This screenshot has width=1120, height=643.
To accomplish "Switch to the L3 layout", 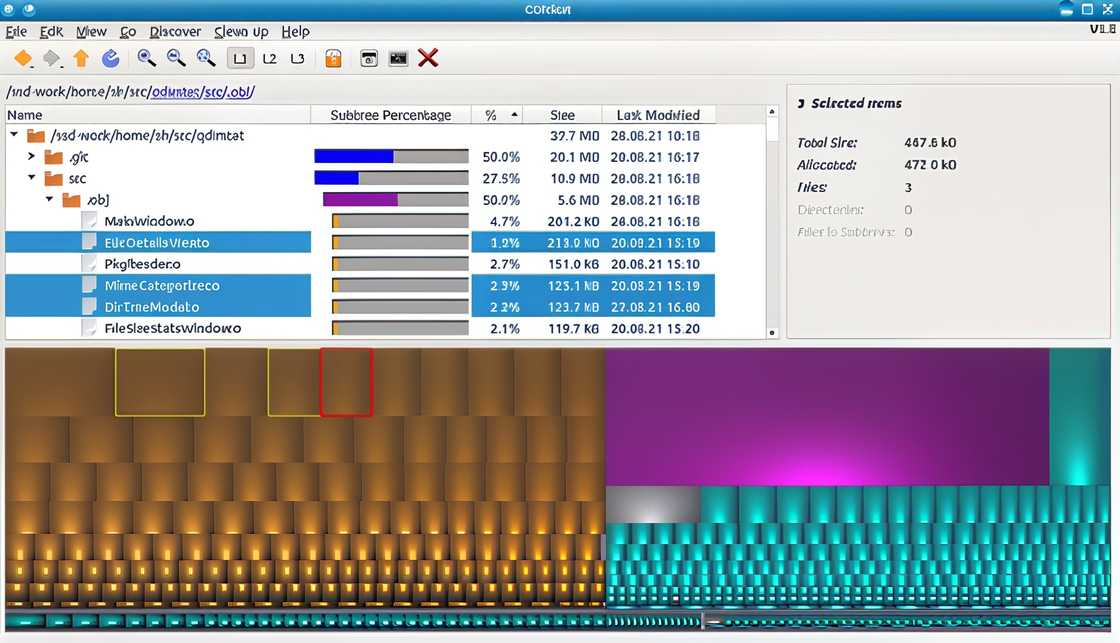I will pos(297,59).
